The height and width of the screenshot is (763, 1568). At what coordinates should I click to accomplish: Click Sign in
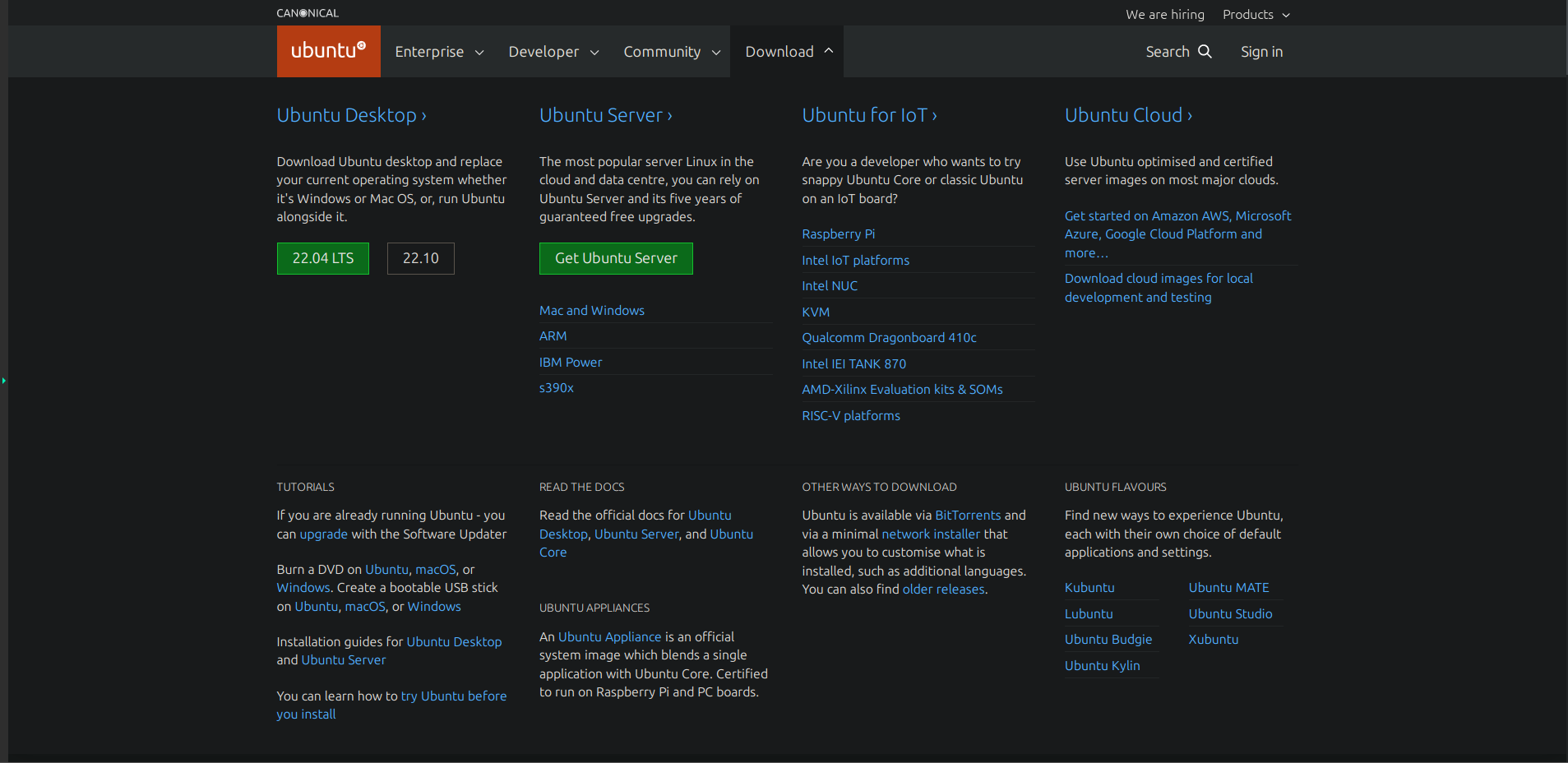pos(1261,52)
